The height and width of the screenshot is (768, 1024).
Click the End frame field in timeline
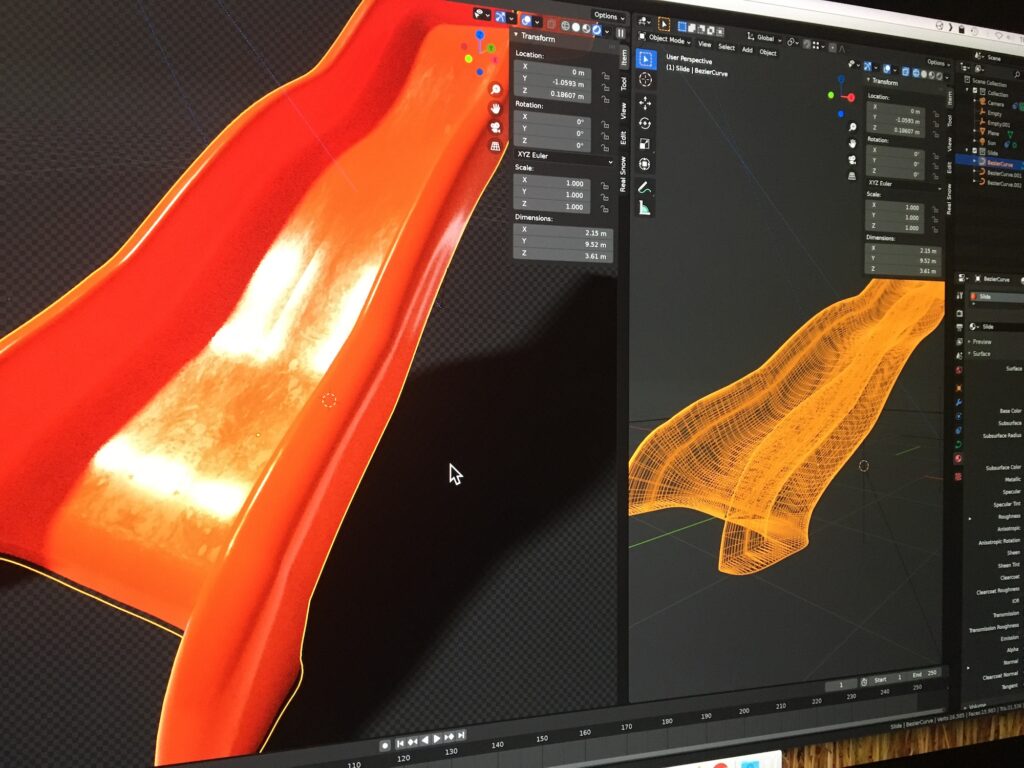tap(923, 674)
